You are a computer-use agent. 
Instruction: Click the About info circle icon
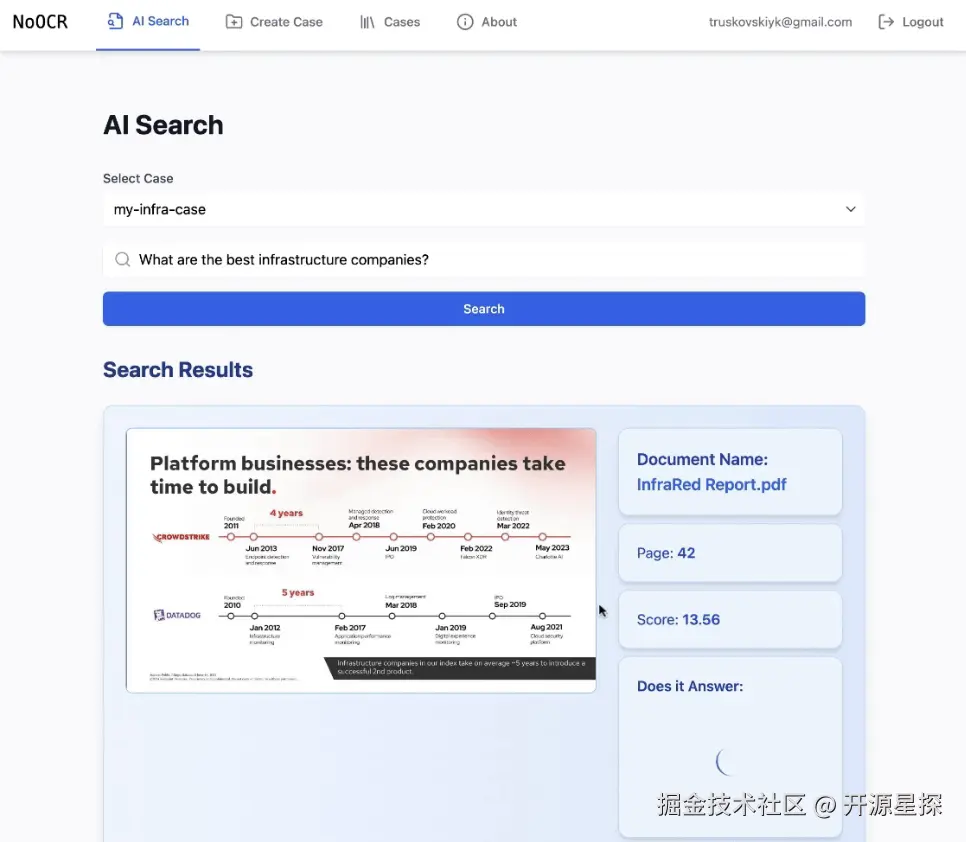[464, 21]
